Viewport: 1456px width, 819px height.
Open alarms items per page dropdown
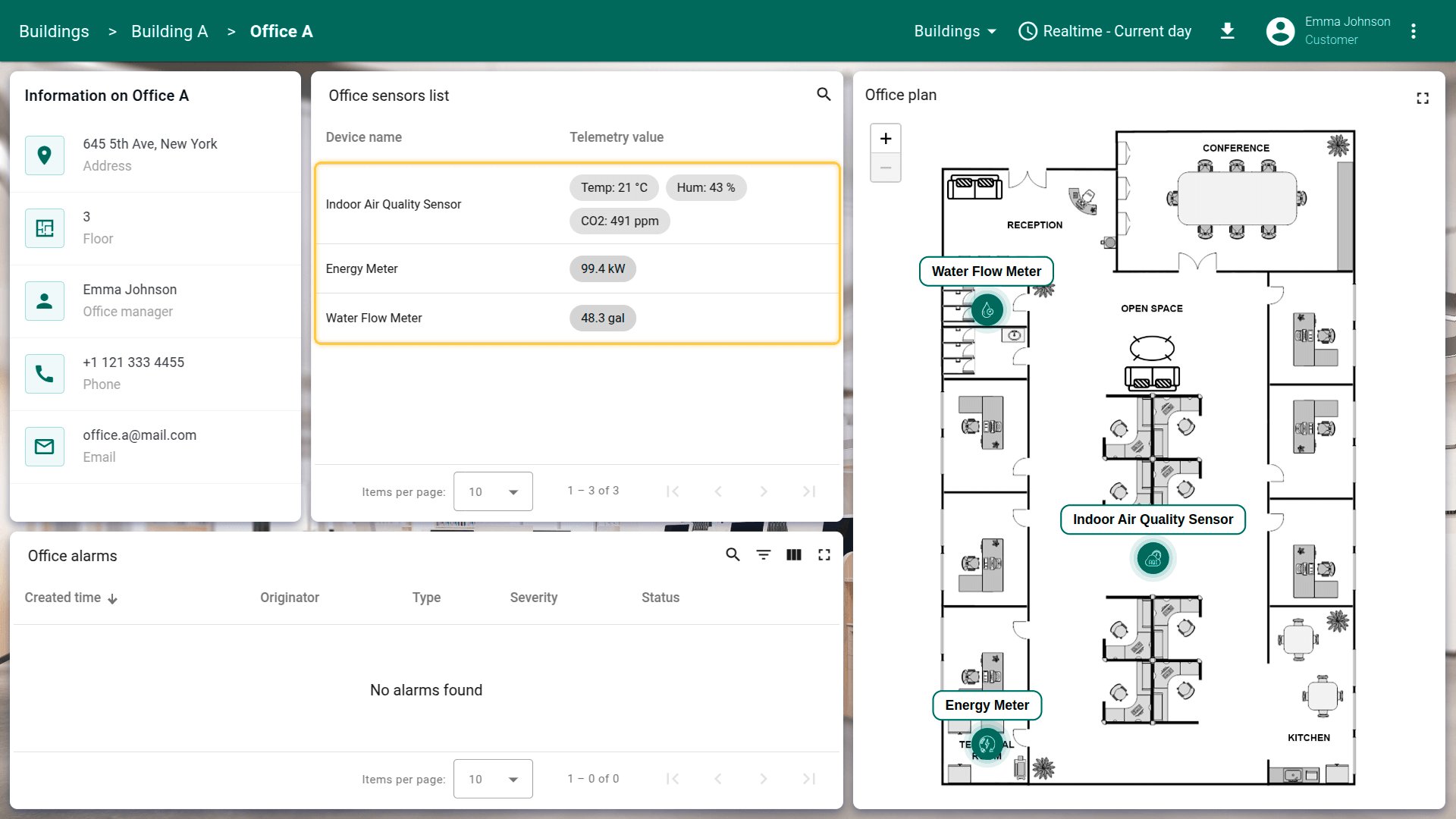(493, 779)
